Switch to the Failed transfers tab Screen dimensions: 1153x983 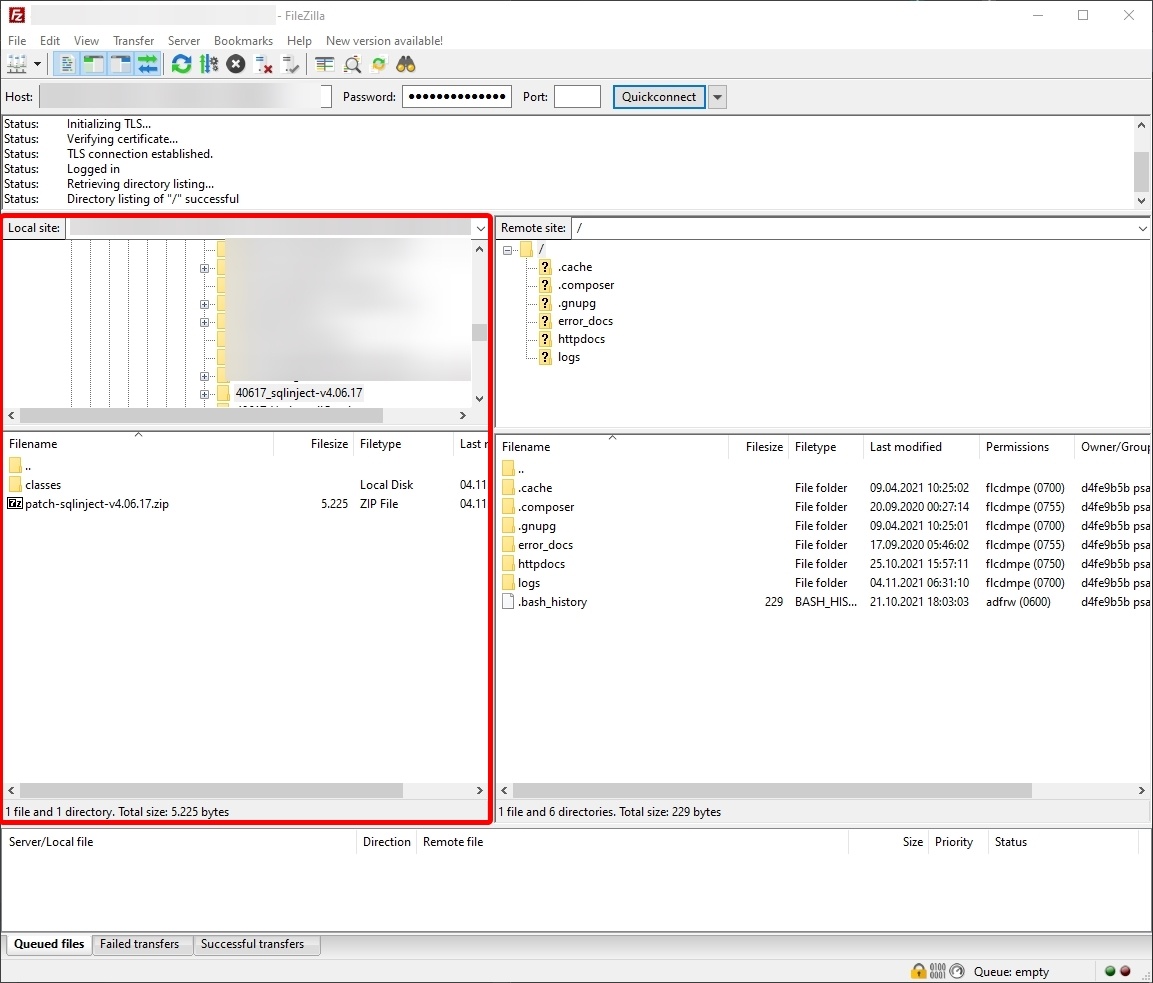pyautogui.click(x=139, y=944)
